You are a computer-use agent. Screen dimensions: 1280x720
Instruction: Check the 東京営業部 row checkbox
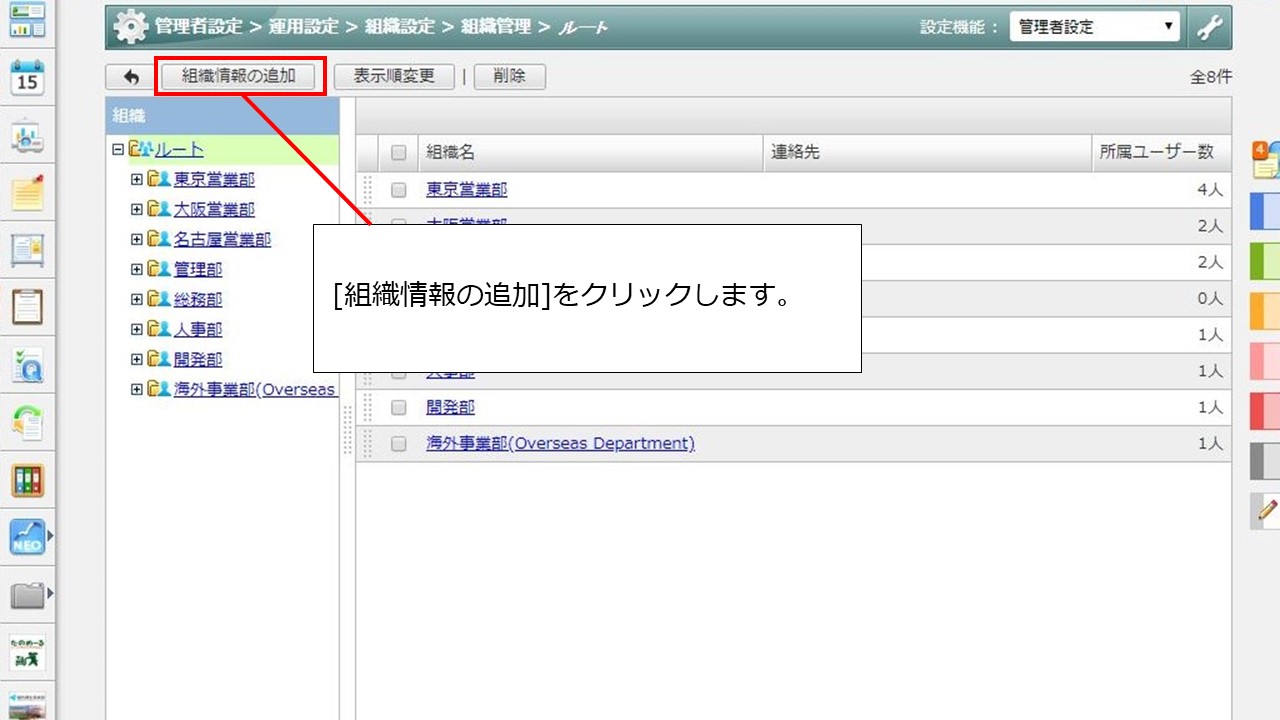(399, 190)
